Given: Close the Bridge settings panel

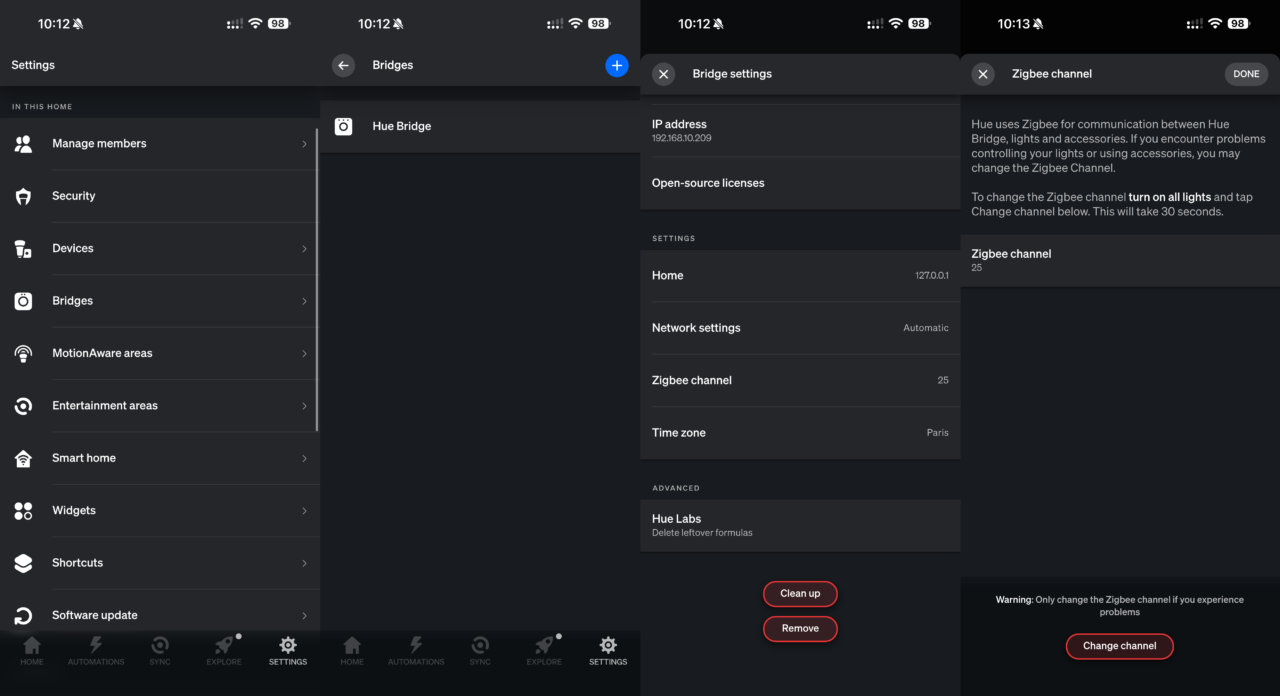Looking at the screenshot, I should pyautogui.click(x=664, y=74).
